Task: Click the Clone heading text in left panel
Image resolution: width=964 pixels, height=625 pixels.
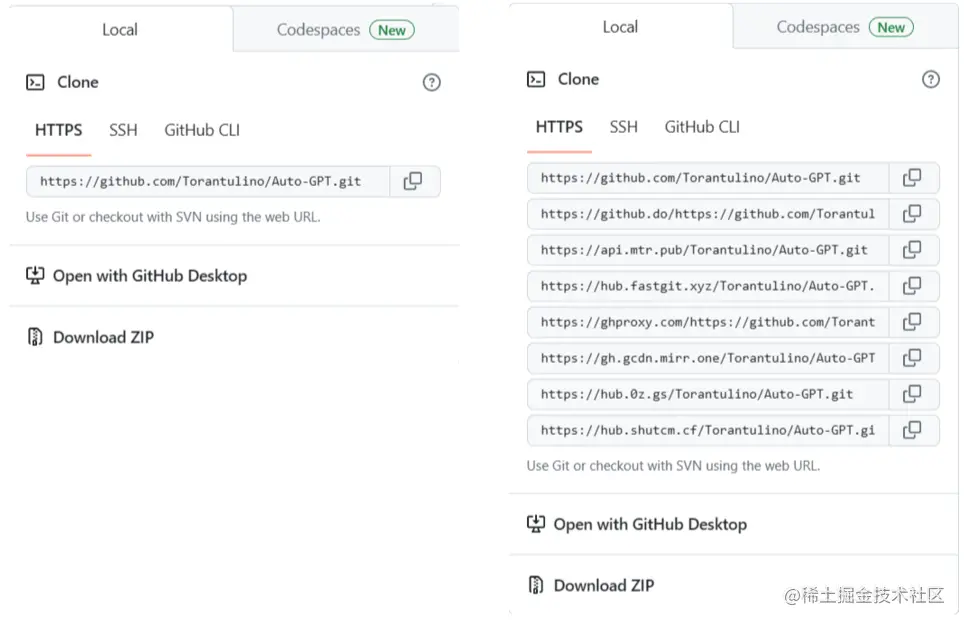Action: coord(77,82)
